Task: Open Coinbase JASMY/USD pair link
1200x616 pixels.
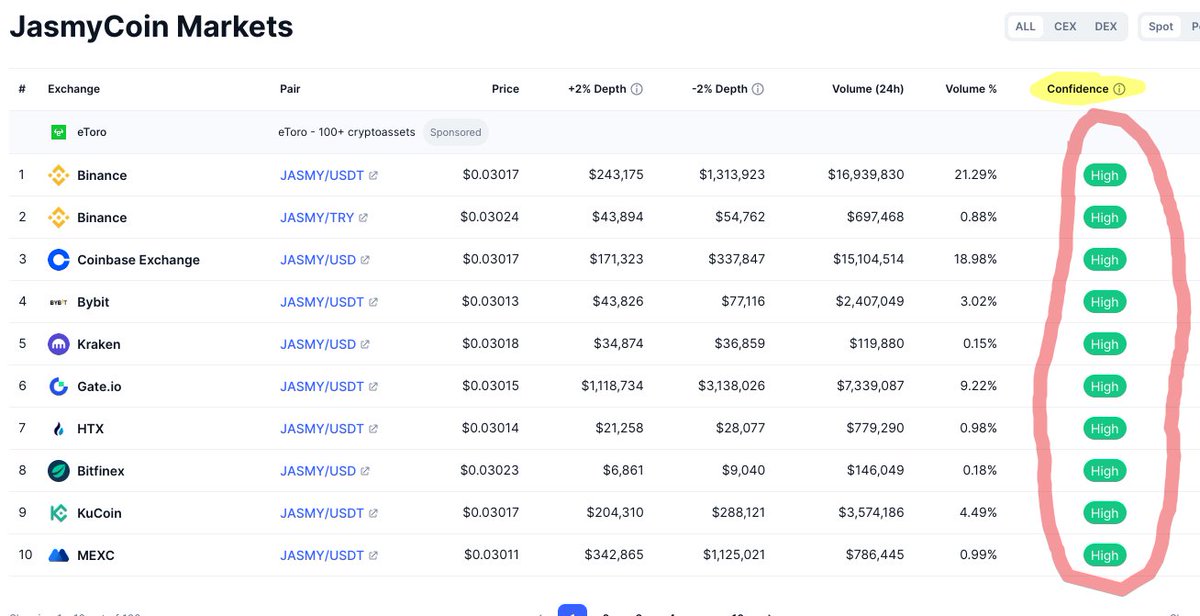Action: [318, 260]
